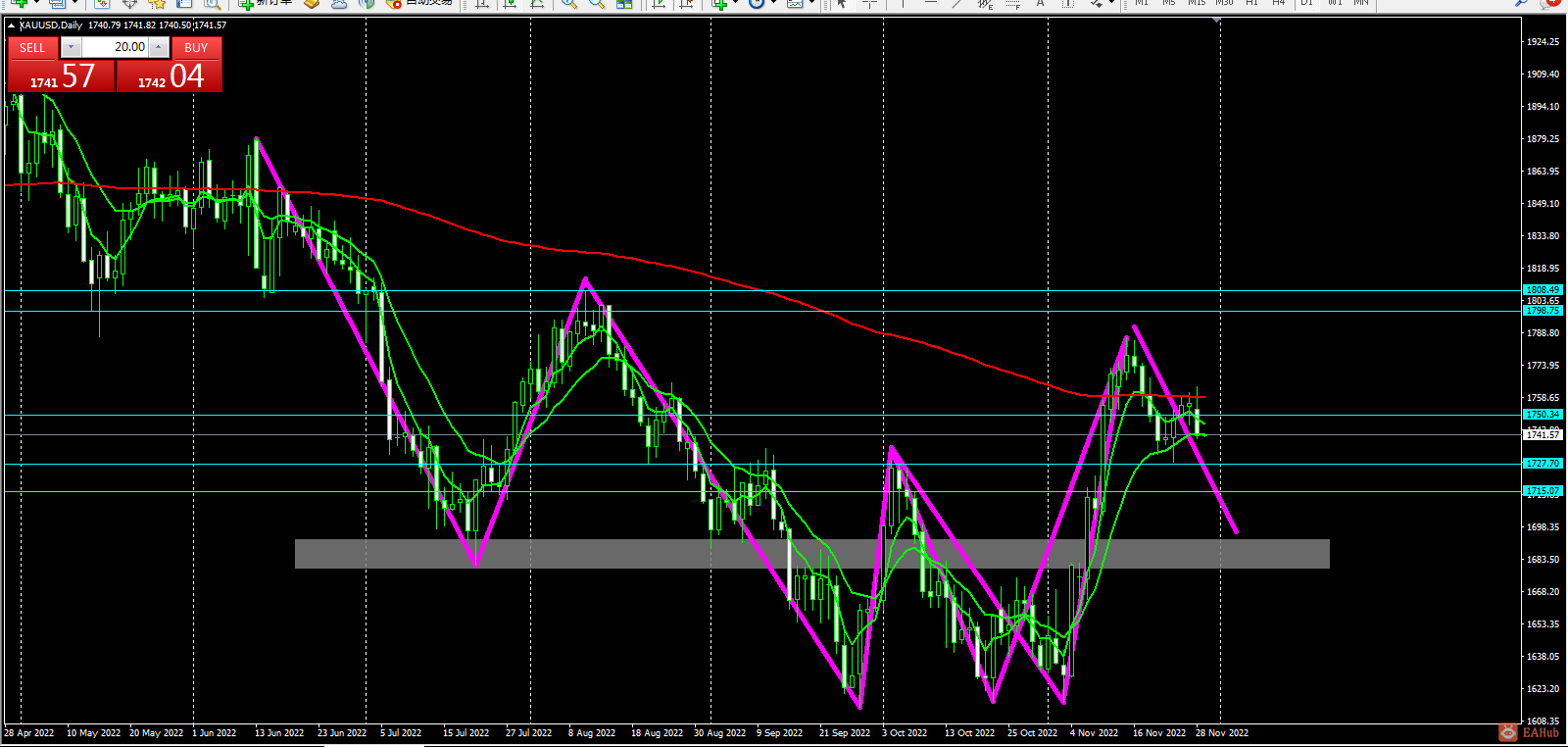Click the 1742.04 buy price tile
Viewport: 1568px width, 747px height.
(x=170, y=75)
